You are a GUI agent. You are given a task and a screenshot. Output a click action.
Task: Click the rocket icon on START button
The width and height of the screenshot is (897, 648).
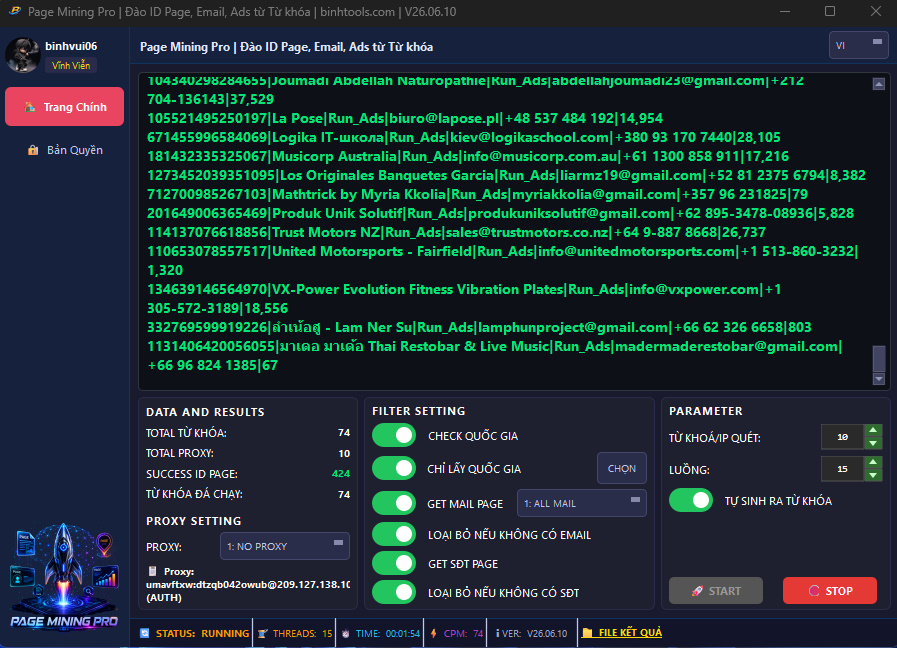click(697, 591)
